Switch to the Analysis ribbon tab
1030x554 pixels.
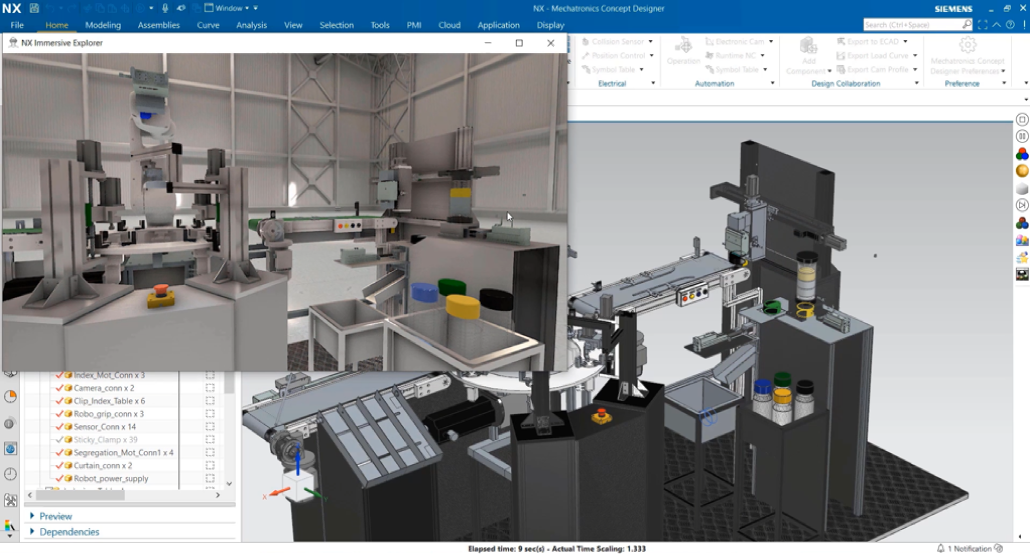(x=252, y=25)
